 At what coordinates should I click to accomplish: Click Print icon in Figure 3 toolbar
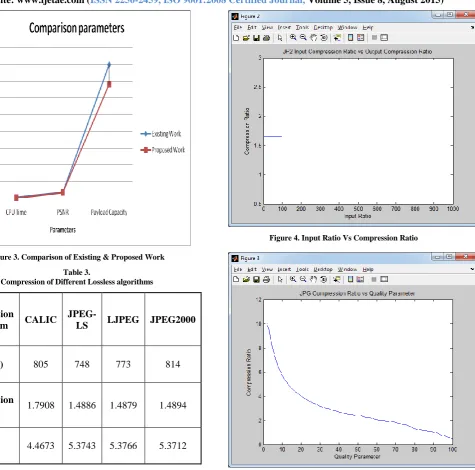click(x=266, y=279)
